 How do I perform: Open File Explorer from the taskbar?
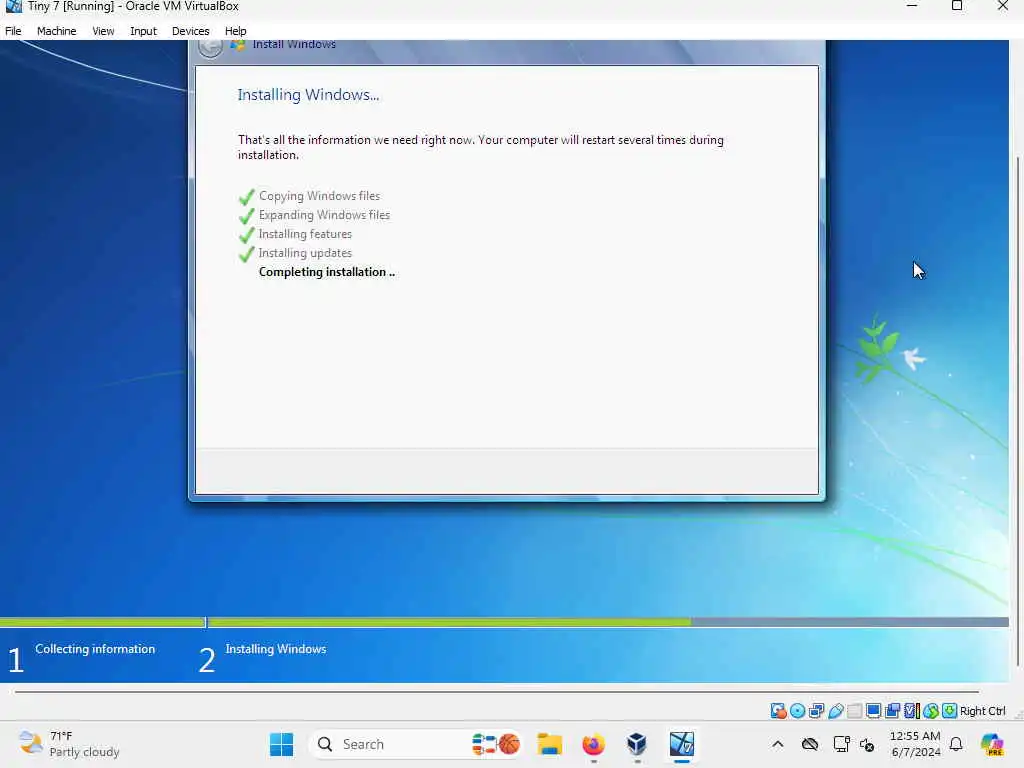549,744
